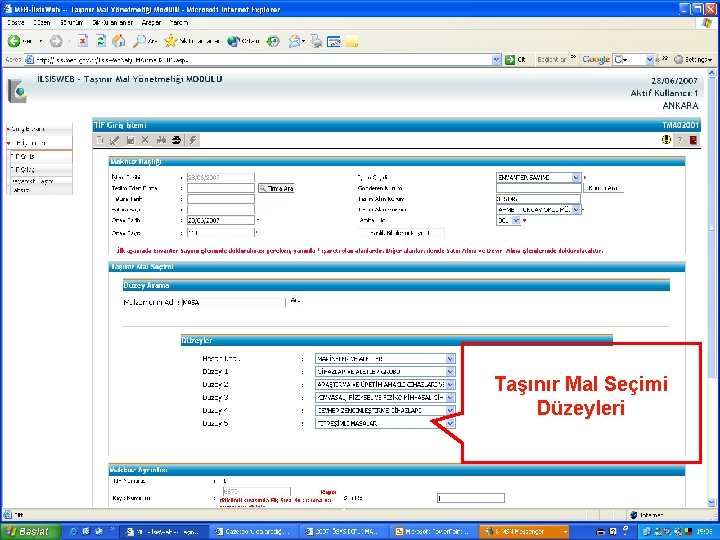720x540 pixels.
Task: Click the Onay Tarihi date input field
Action: pos(221,220)
